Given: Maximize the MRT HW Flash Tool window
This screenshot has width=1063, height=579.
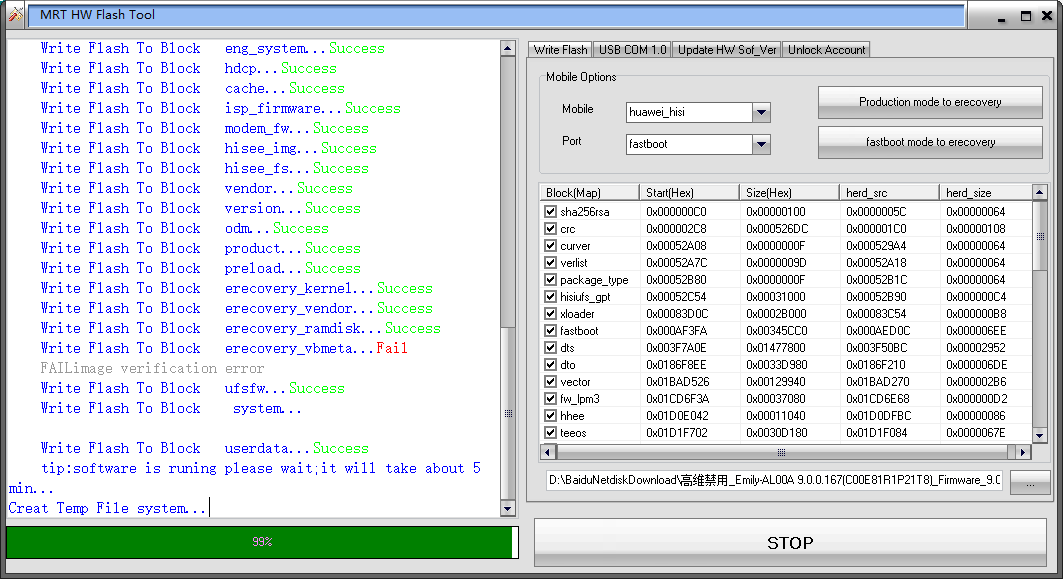Looking at the screenshot, I should point(1026,16).
